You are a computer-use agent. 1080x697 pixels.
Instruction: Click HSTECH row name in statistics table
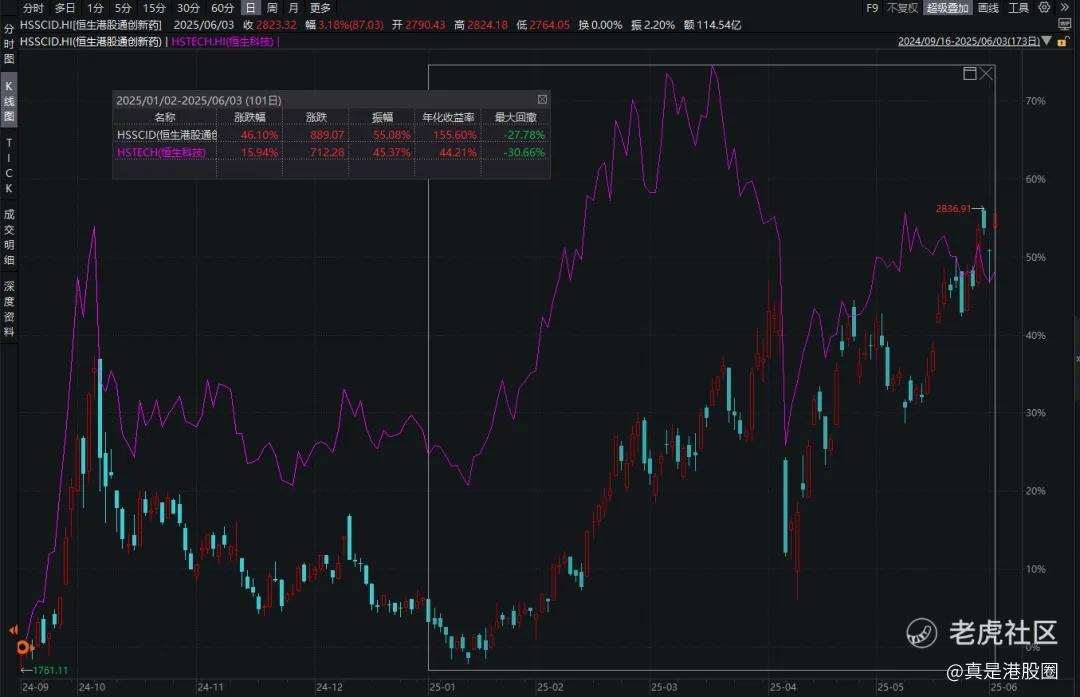pyautogui.click(x=161, y=152)
